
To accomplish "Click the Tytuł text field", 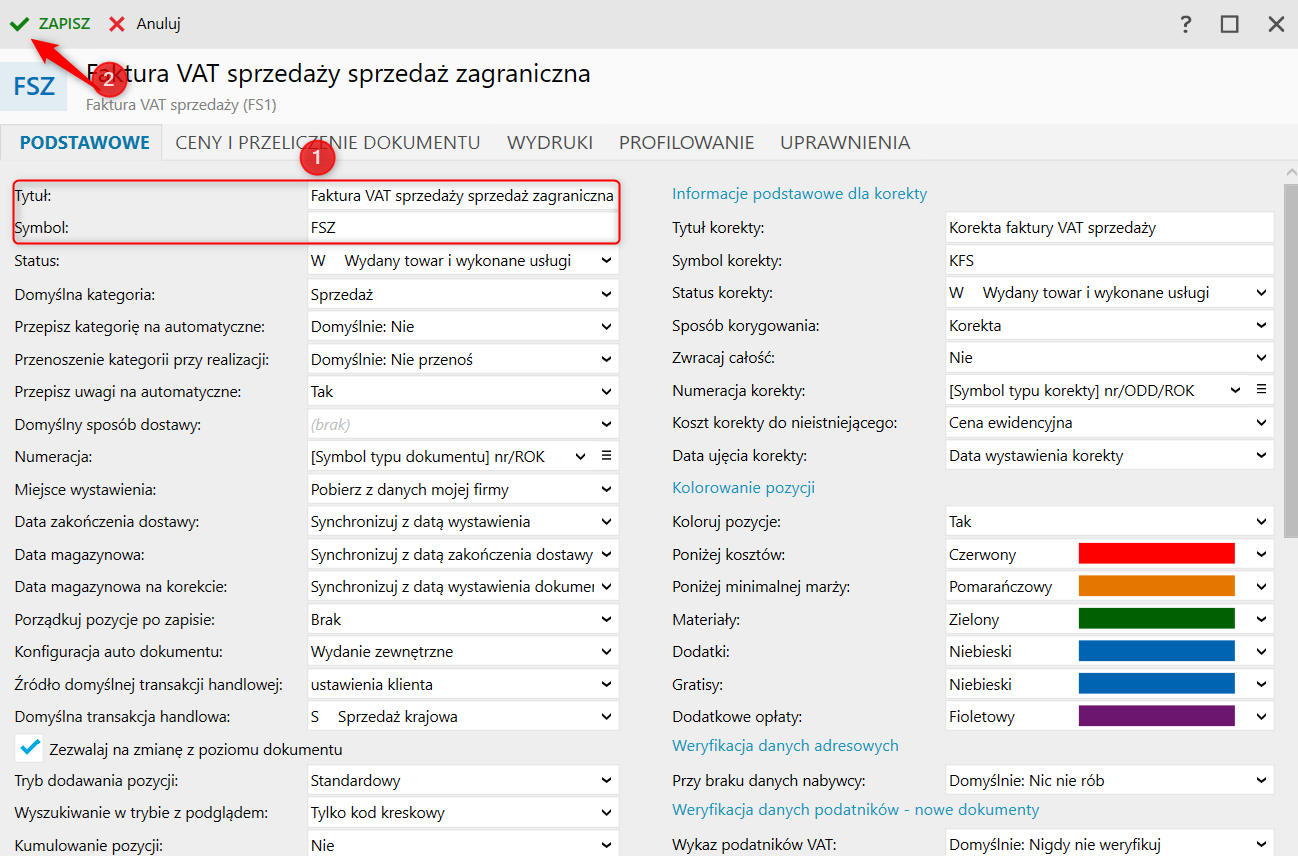I will pos(462,196).
